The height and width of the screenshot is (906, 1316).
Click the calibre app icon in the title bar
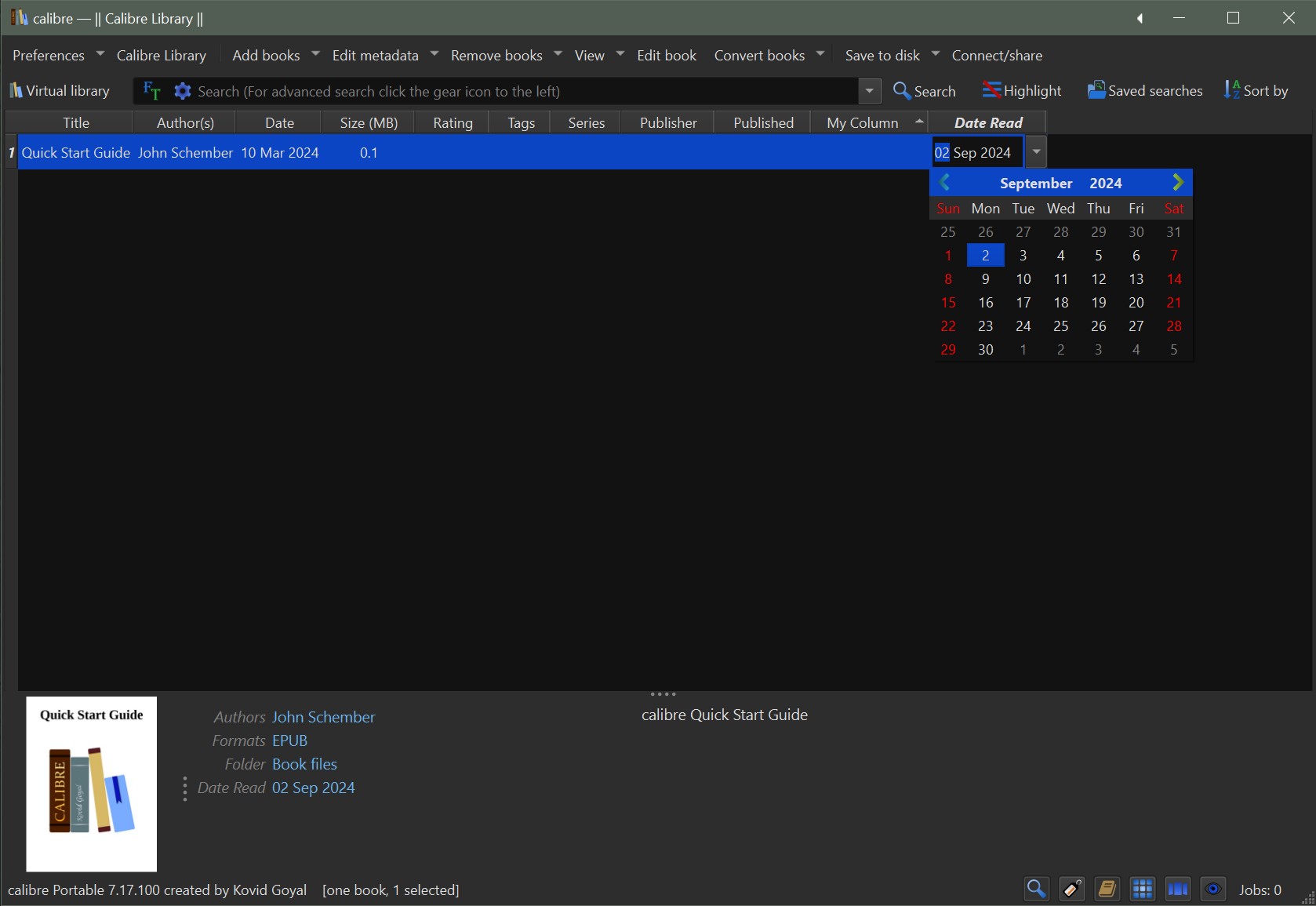pos(19,17)
